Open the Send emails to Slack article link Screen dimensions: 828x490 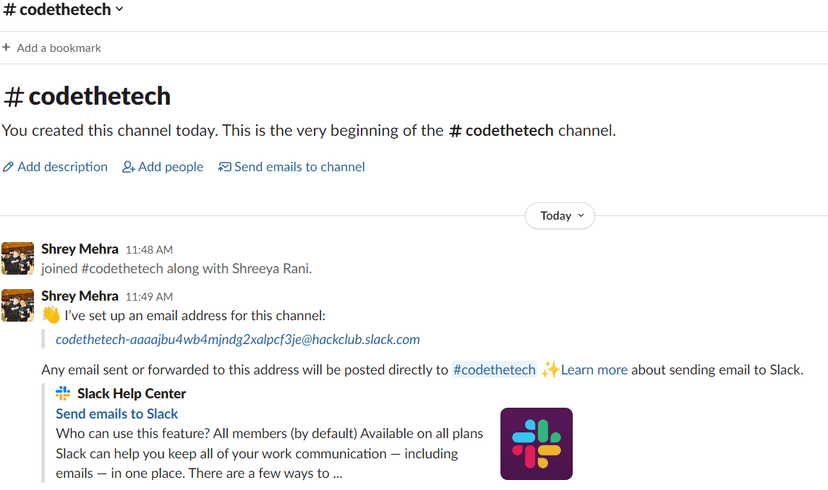(117, 414)
